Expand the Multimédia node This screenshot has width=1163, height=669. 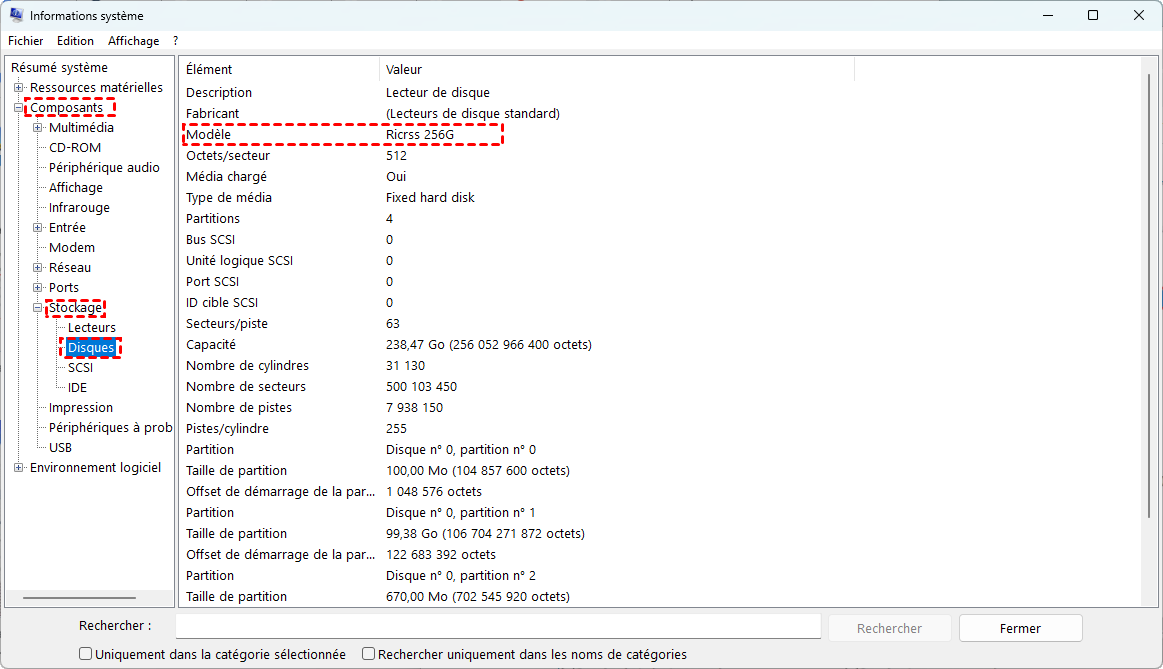[38, 128]
